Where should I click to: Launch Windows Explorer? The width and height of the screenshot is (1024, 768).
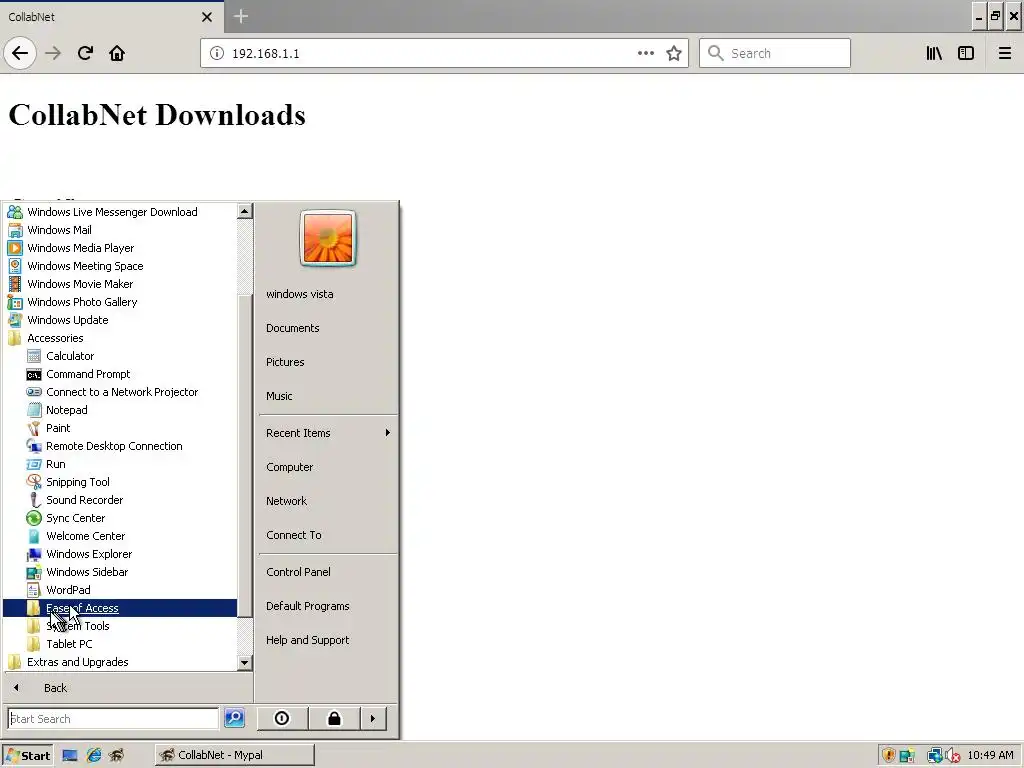pyautogui.click(x=120, y=554)
